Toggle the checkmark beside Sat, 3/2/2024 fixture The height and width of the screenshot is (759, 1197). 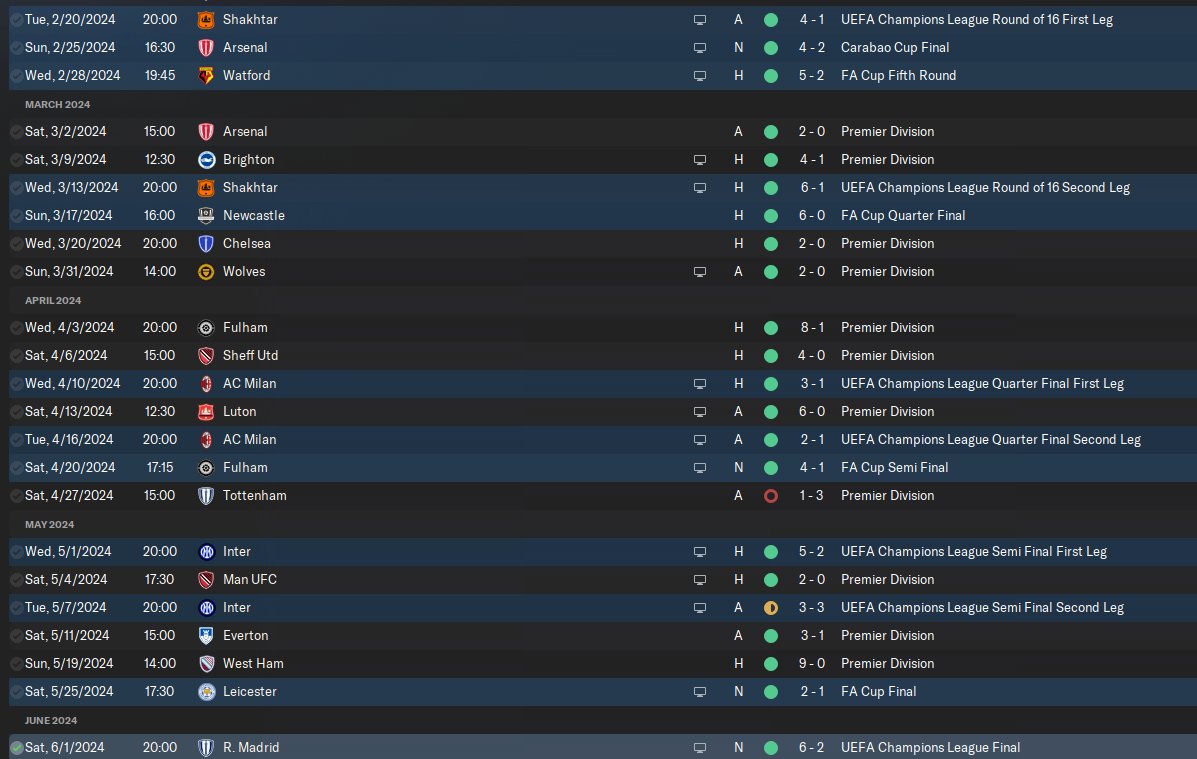(x=17, y=132)
